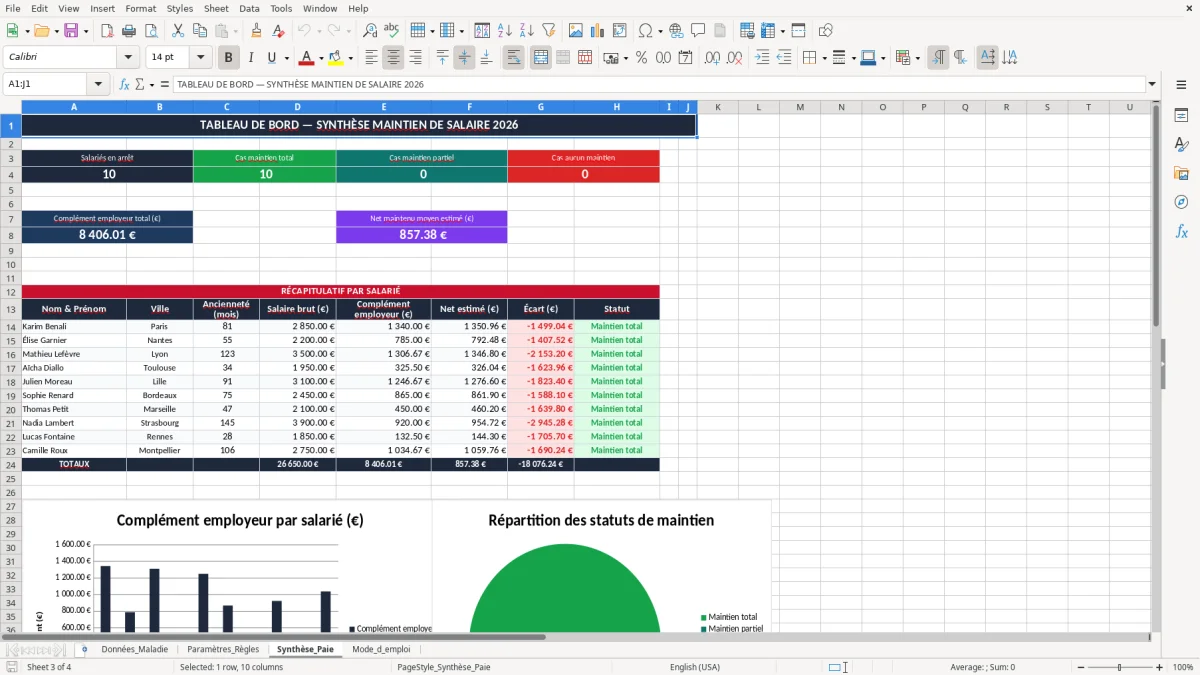Toggle Align Right
Screen dimensions: 1200x675
click(x=416, y=58)
